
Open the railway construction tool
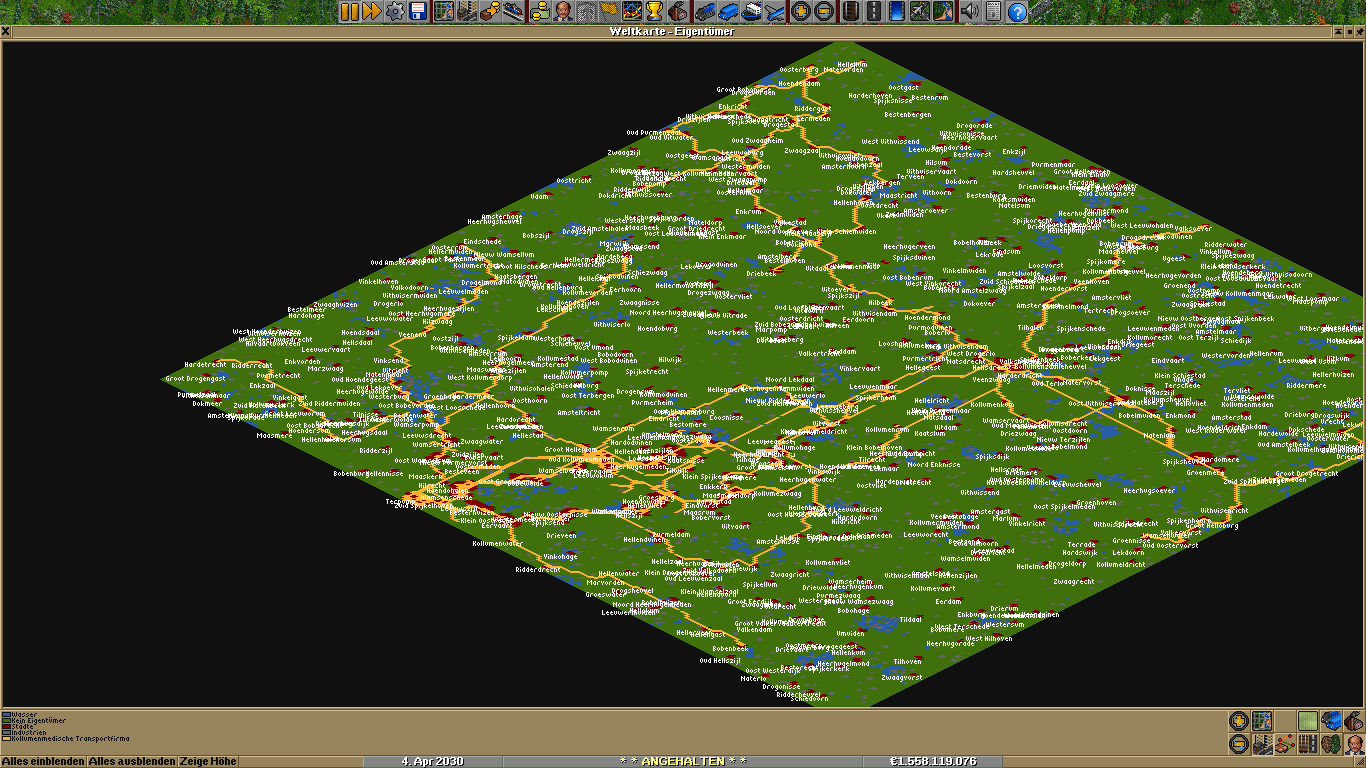[x=849, y=12]
